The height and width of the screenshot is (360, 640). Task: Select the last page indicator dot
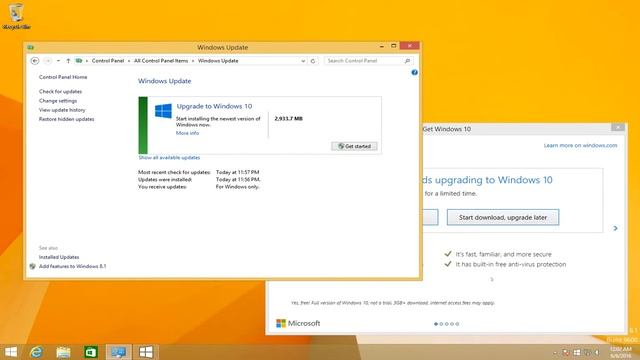[457, 324]
